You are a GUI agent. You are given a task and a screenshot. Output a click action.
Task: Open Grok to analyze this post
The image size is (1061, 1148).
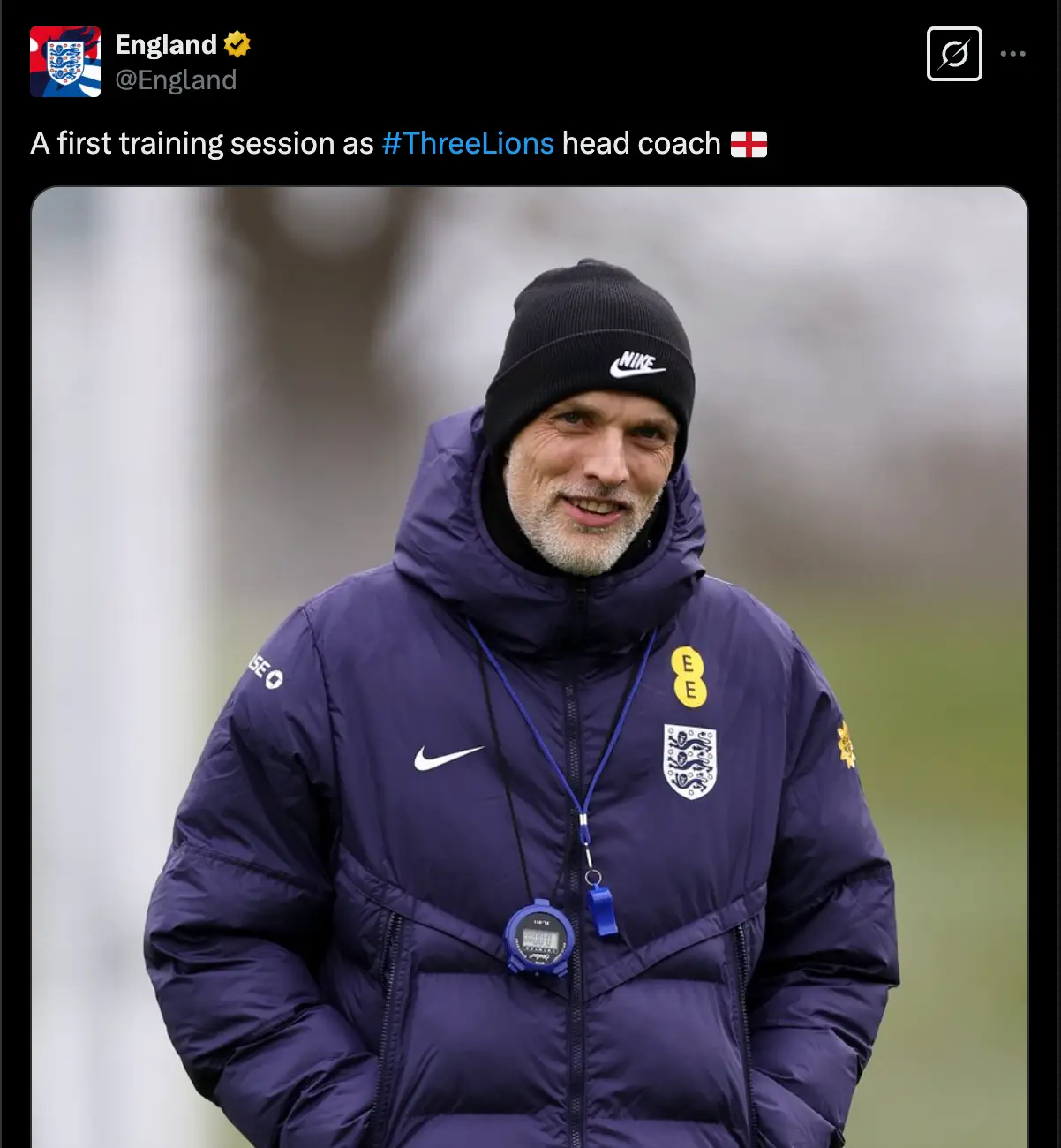tap(954, 55)
